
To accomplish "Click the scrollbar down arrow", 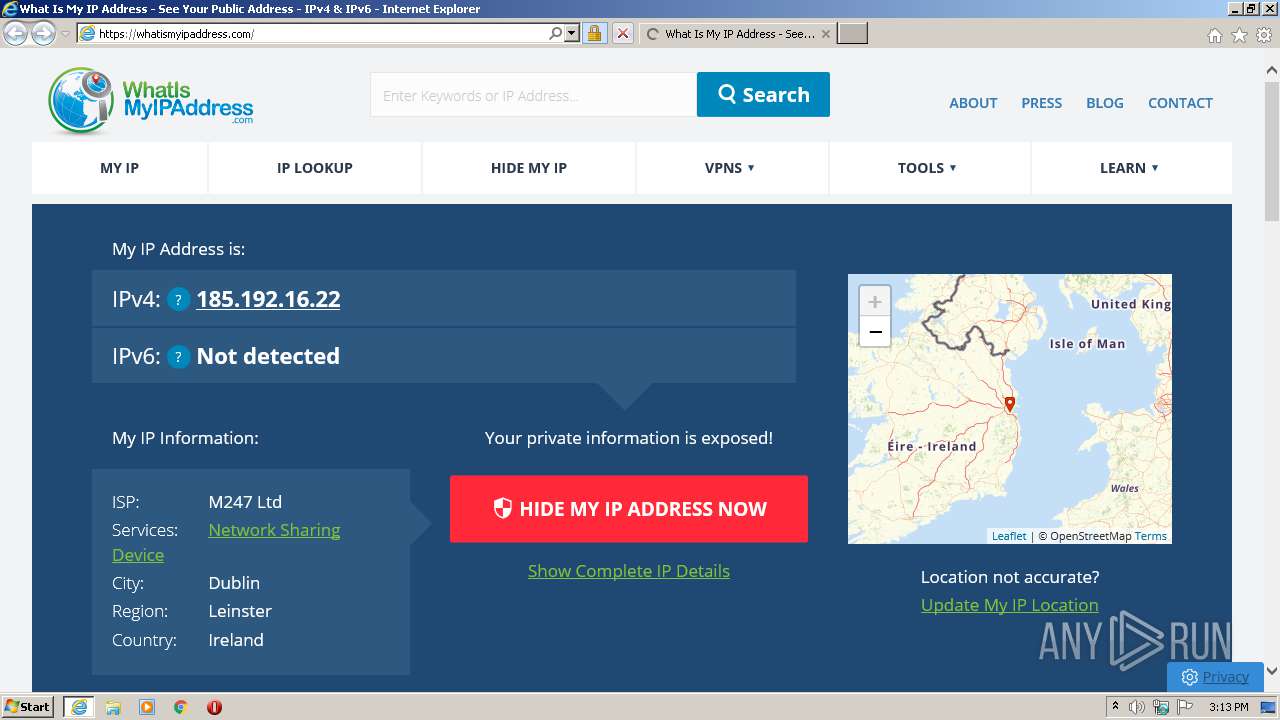I will (1272, 672).
